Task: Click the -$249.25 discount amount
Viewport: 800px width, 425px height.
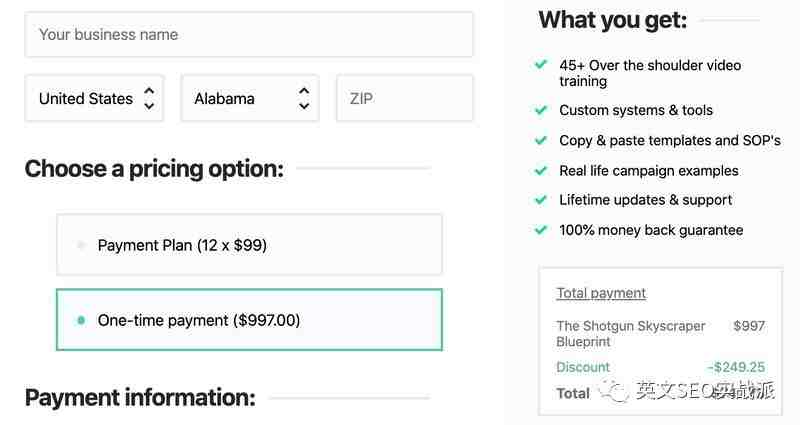Action: pos(736,367)
